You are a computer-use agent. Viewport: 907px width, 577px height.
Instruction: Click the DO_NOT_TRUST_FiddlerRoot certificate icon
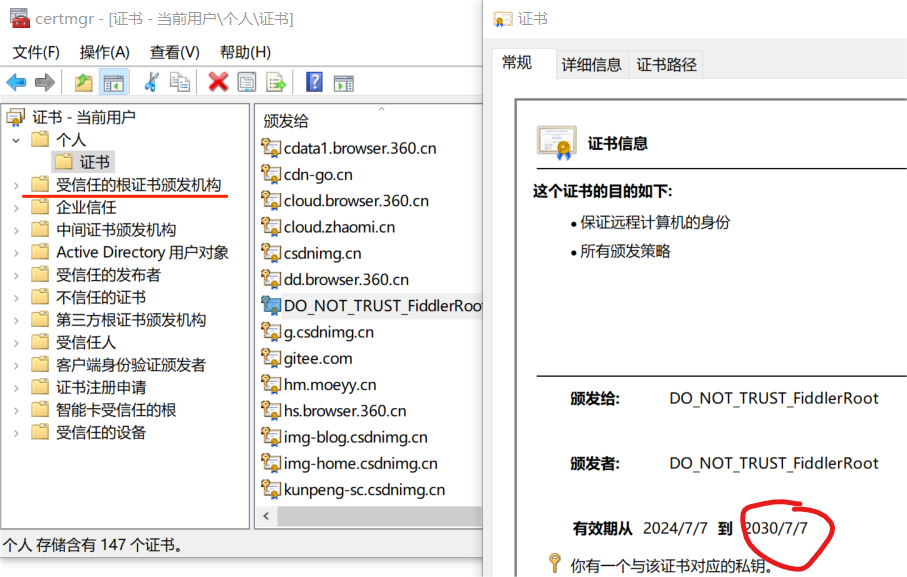(x=271, y=305)
